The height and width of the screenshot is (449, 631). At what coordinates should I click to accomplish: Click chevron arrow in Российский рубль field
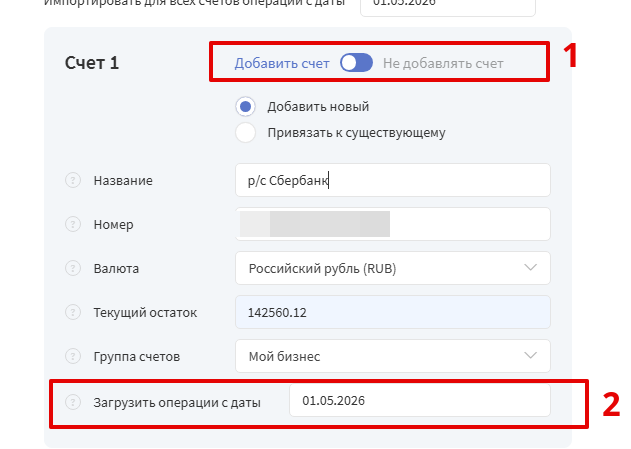tap(530, 268)
